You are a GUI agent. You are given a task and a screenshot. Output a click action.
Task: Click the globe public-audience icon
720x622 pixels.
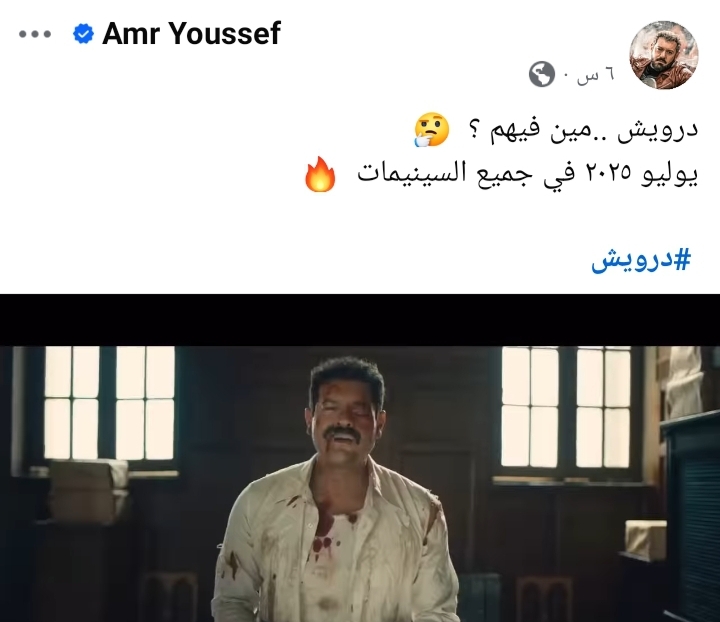coord(542,74)
